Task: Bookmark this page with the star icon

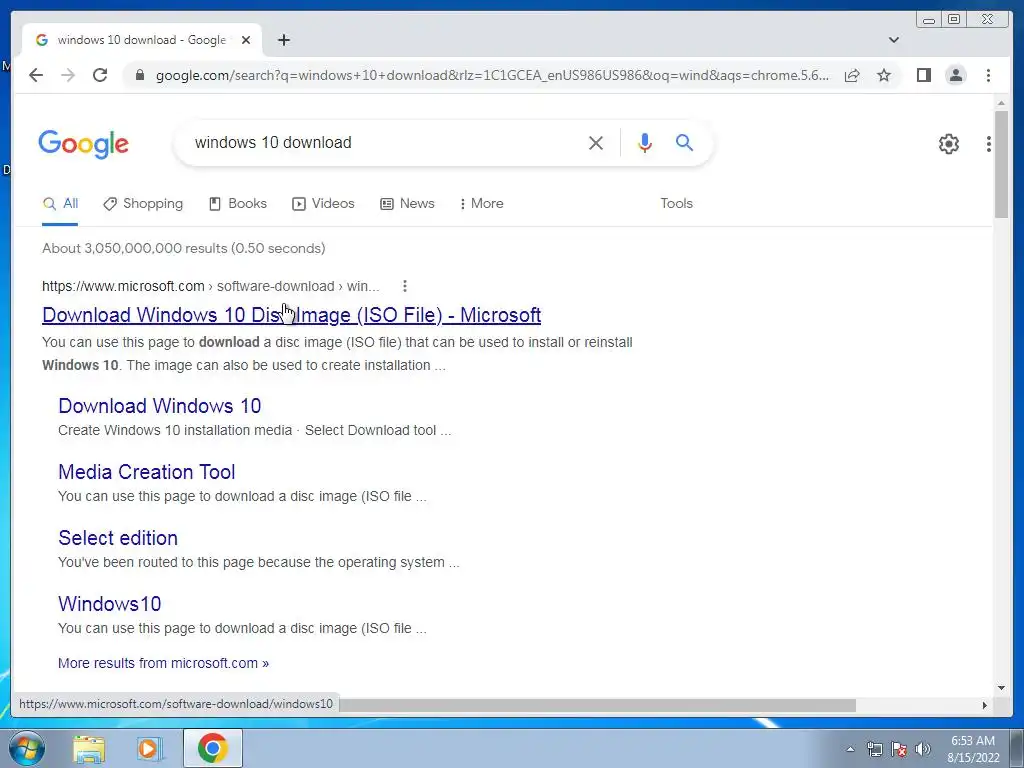Action: coord(884,75)
